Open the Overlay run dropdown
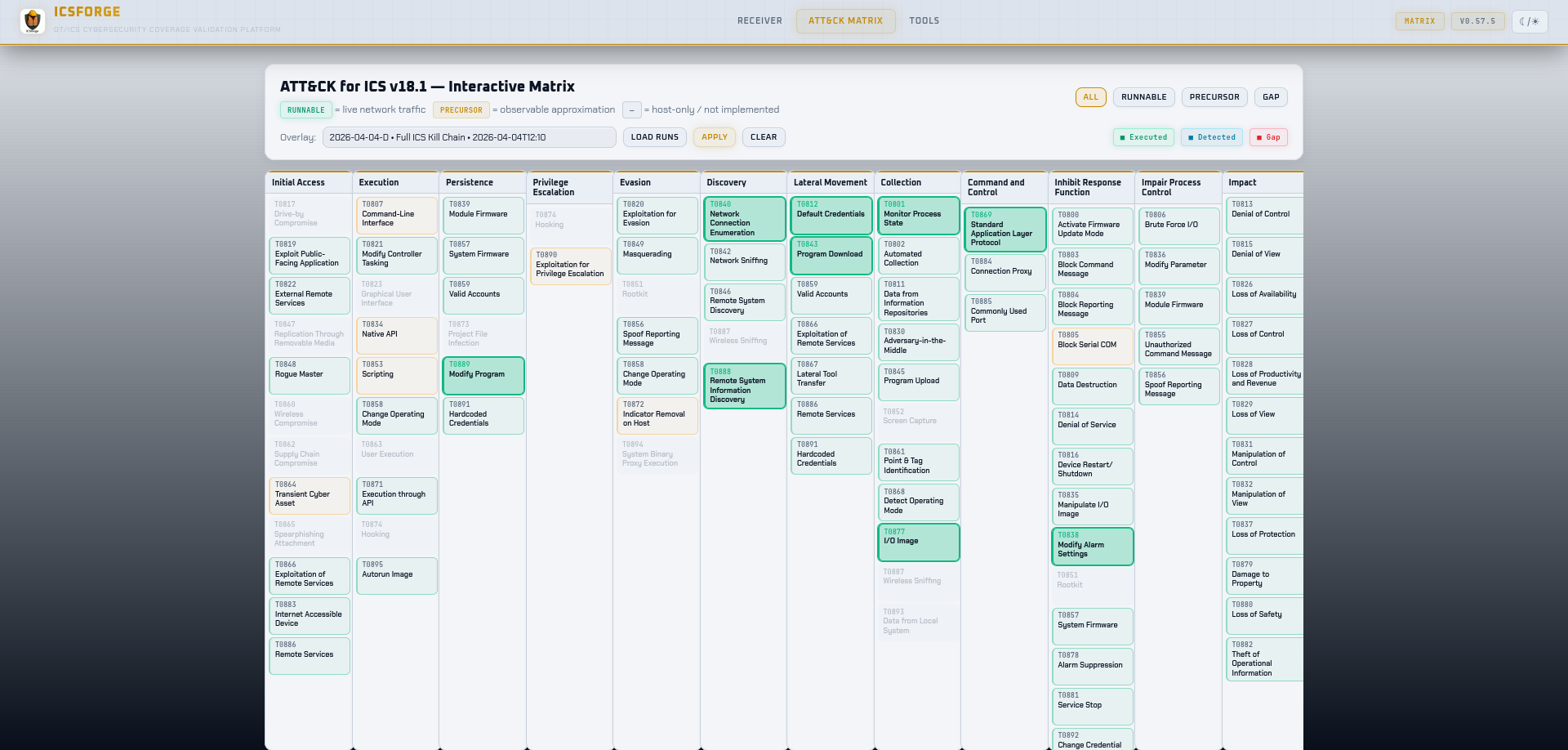 (x=469, y=137)
